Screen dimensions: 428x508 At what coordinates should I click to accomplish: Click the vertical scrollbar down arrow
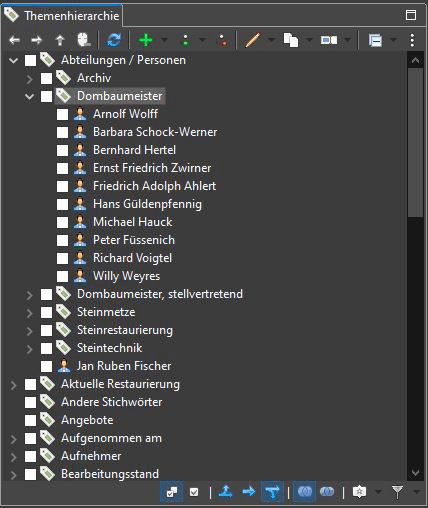click(415, 472)
